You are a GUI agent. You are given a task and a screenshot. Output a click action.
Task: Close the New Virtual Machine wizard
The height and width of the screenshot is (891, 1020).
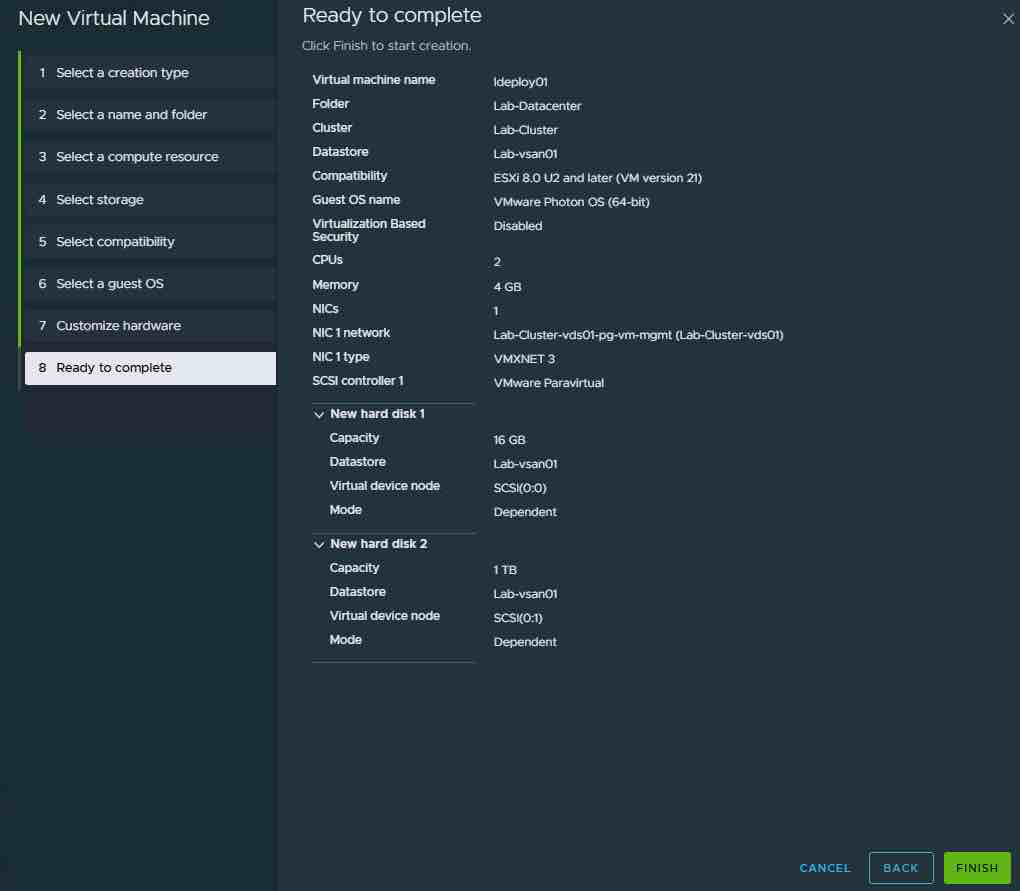1007,19
